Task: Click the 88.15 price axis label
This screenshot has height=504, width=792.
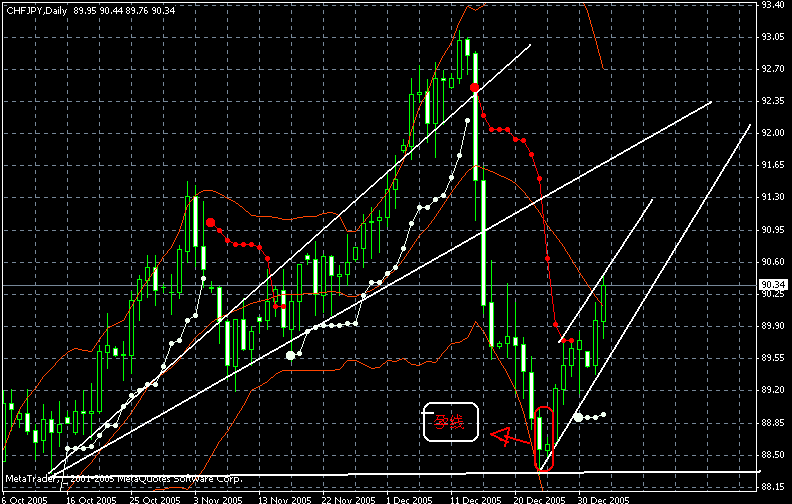Action: (x=773, y=487)
